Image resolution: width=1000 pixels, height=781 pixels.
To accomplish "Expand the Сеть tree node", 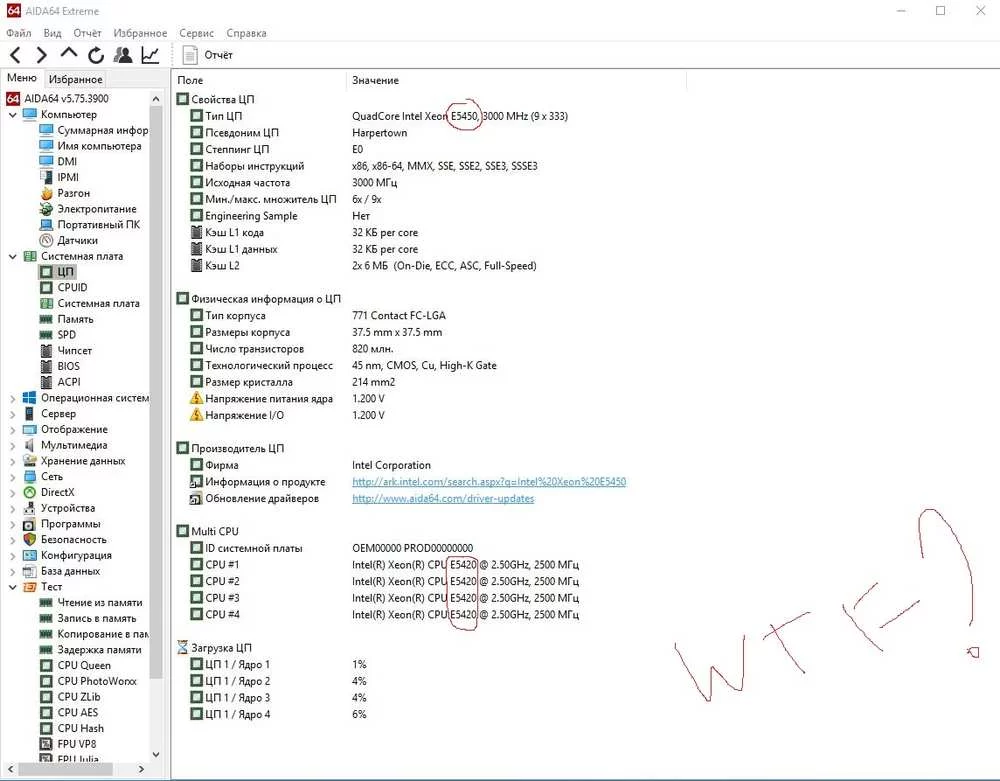I will [12, 477].
